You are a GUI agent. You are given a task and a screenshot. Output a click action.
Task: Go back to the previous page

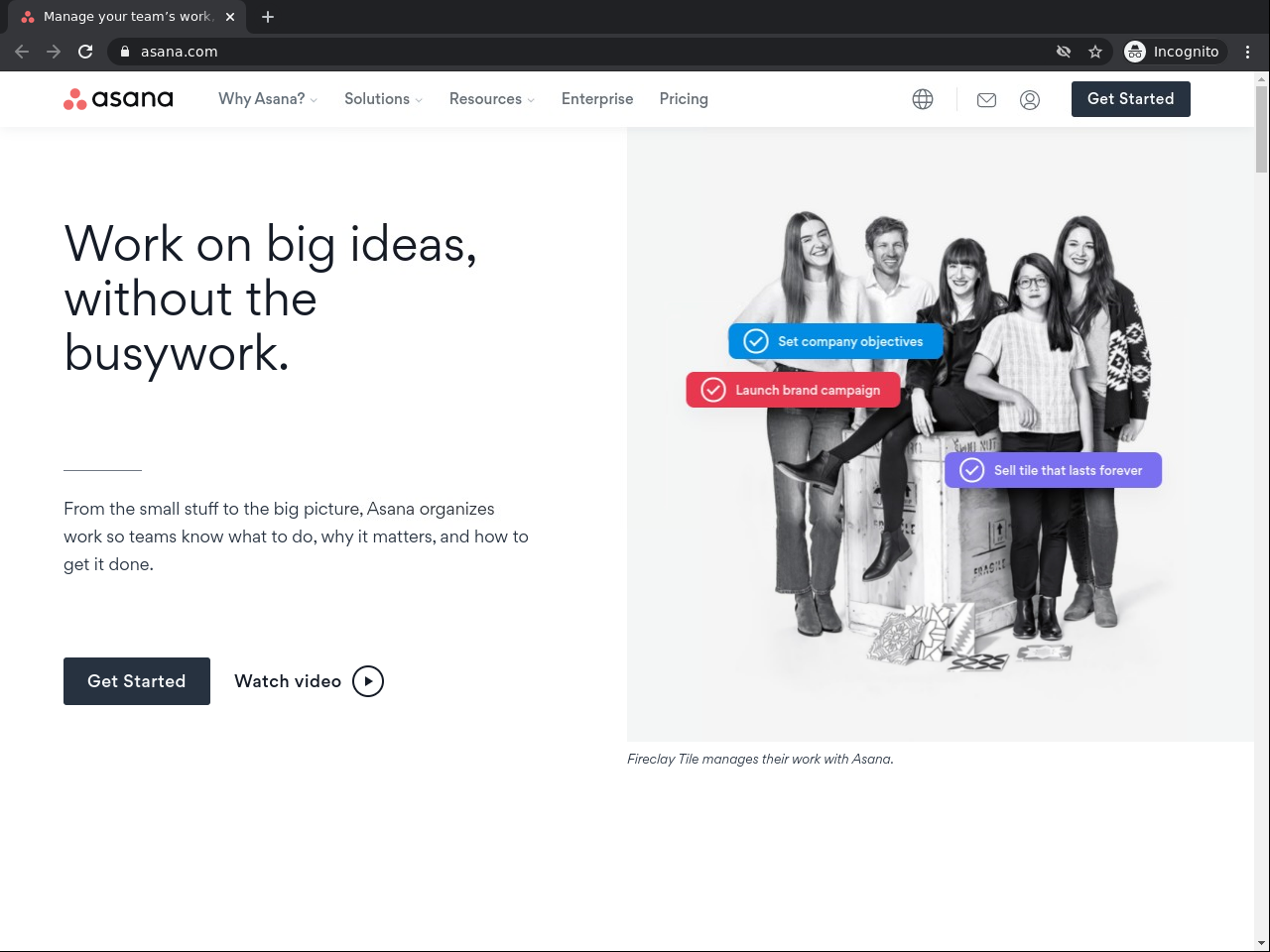point(22,52)
